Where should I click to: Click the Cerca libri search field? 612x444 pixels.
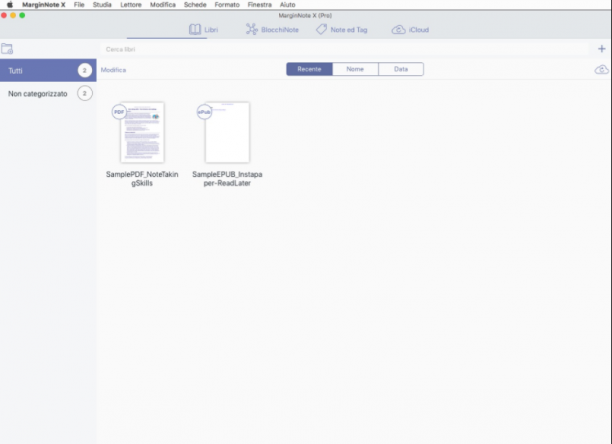(344, 49)
